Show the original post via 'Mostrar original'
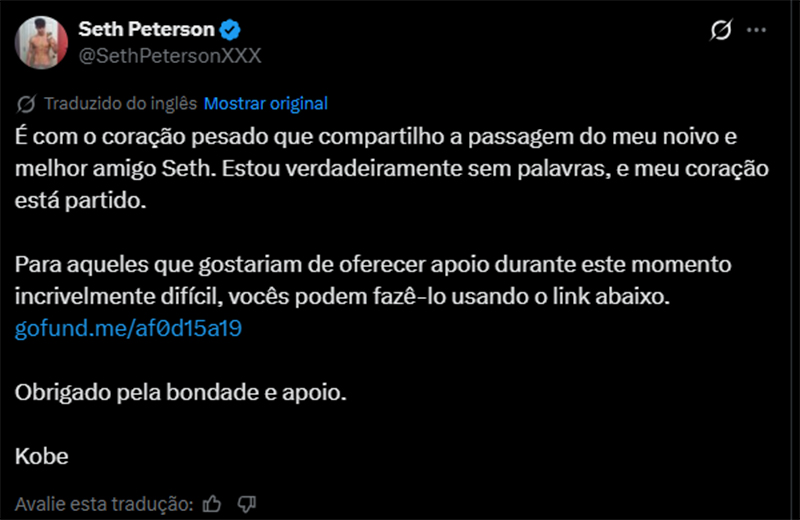 (x=265, y=103)
